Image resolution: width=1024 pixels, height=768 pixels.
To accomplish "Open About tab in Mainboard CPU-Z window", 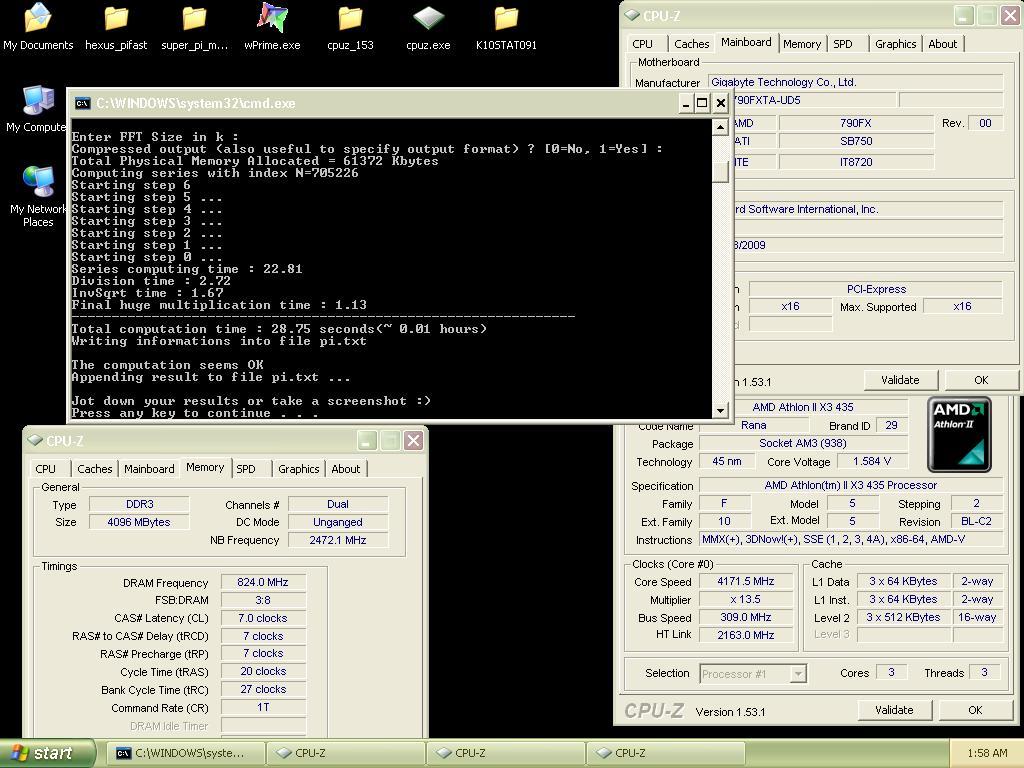I will coord(942,44).
